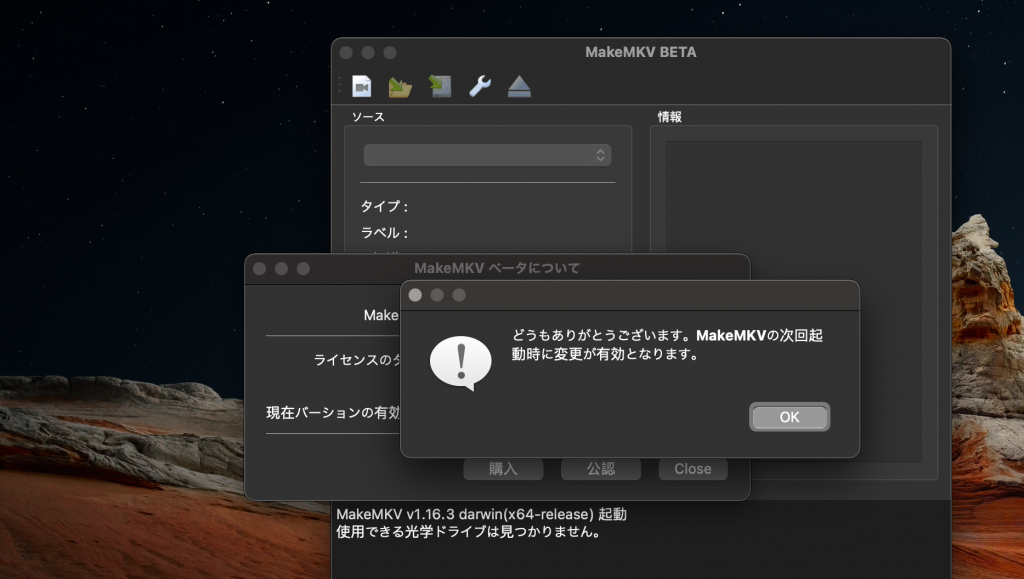1024x579 pixels.
Task: Open disc folder icon with green arrow
Action: click(400, 87)
